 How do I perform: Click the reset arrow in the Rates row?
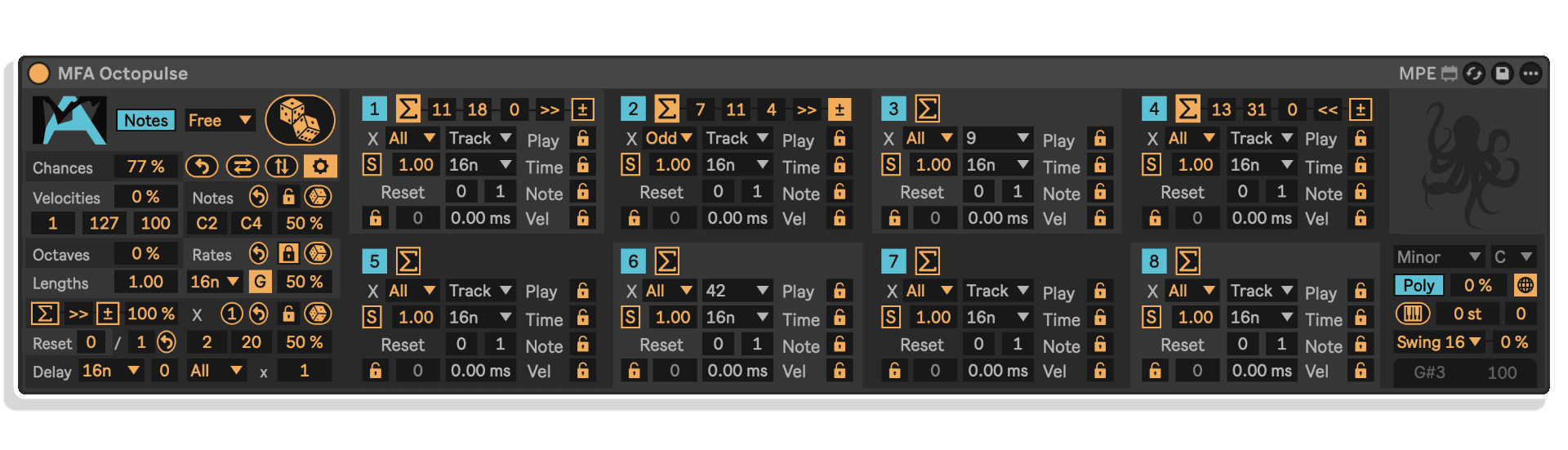click(258, 254)
